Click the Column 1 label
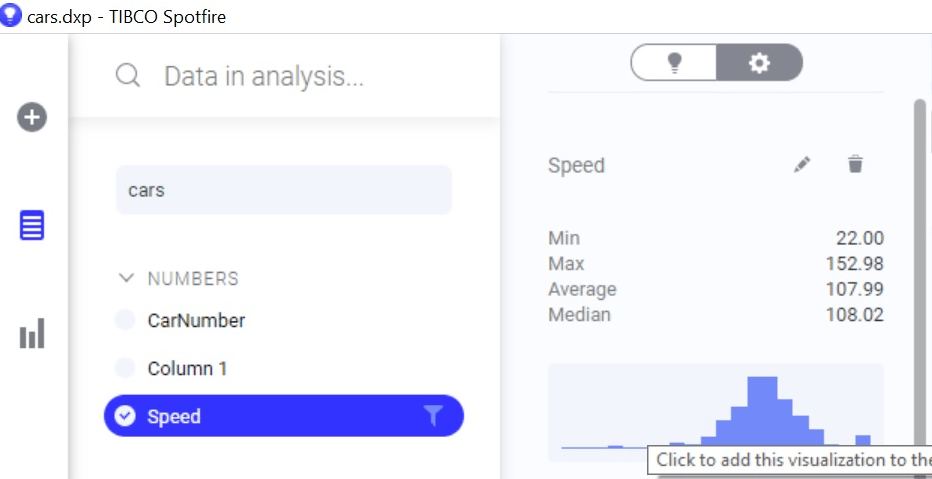 [187, 368]
